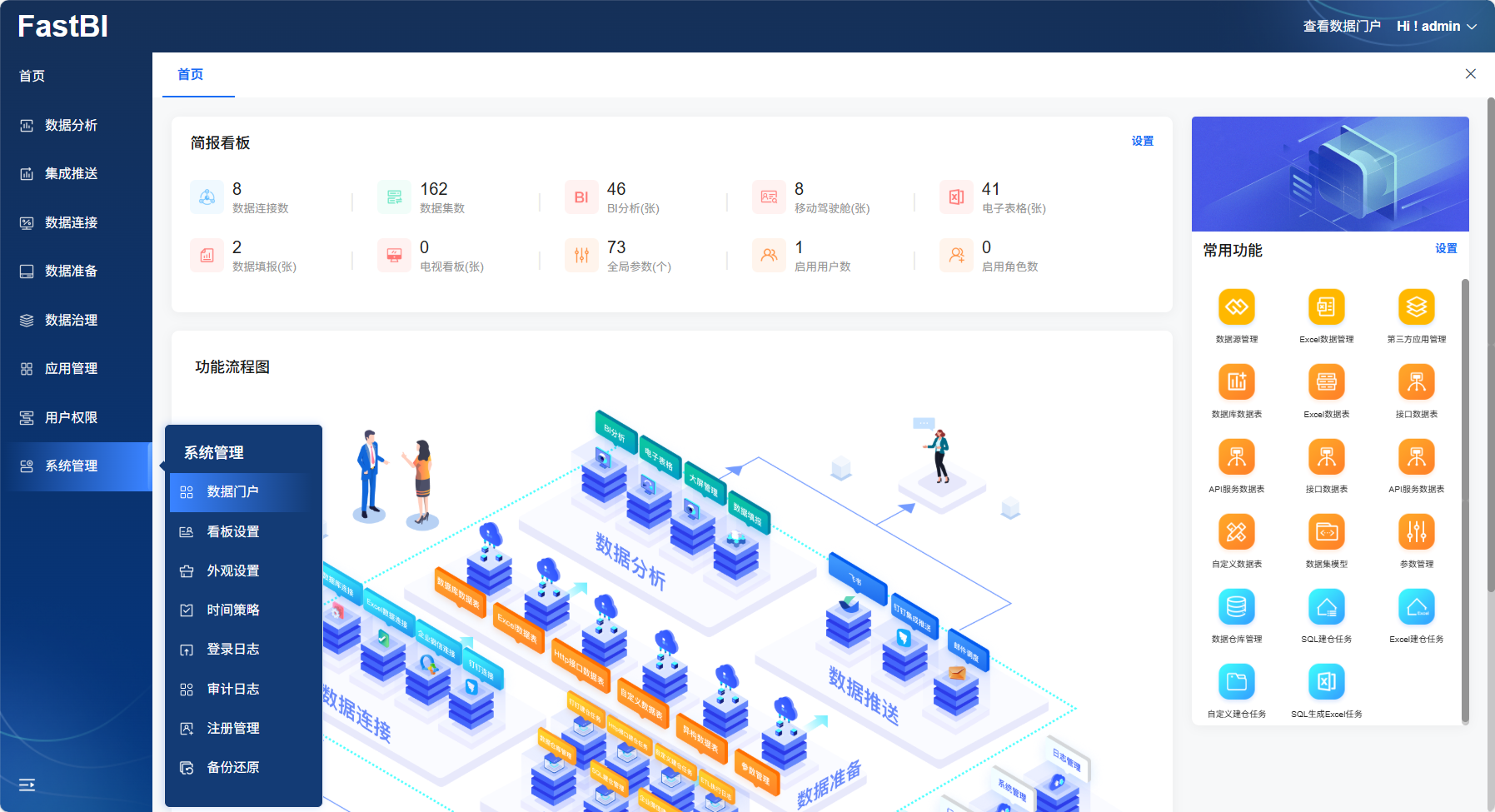The image size is (1495, 812).
Task: Open the 数据源管理 shortcut icon
Action: coord(1236,307)
